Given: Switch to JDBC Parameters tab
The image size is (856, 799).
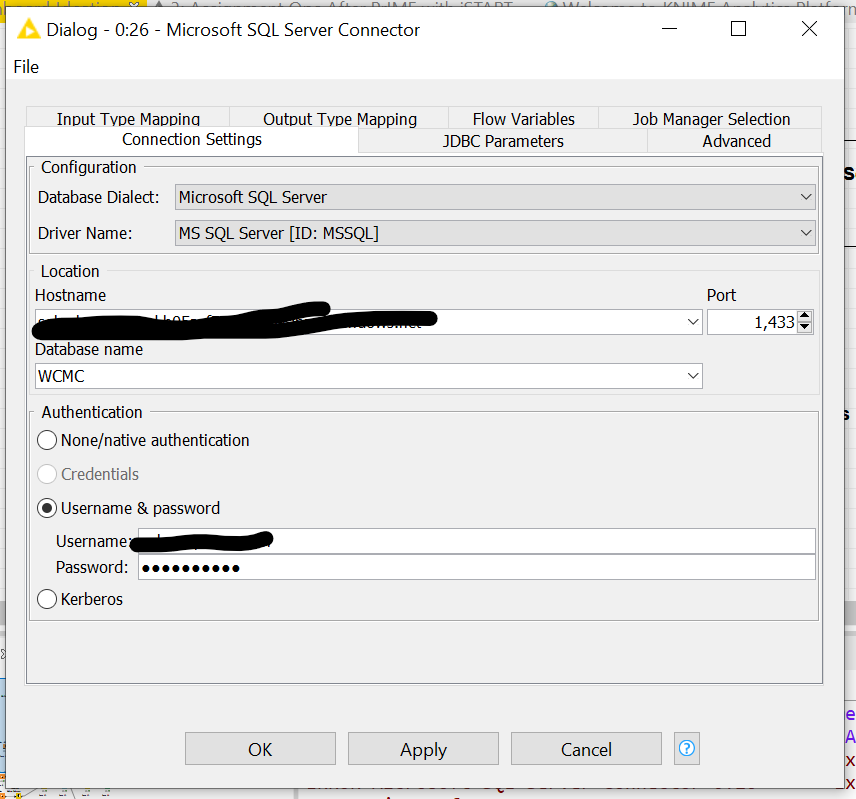Looking at the screenshot, I should pyautogui.click(x=503, y=141).
